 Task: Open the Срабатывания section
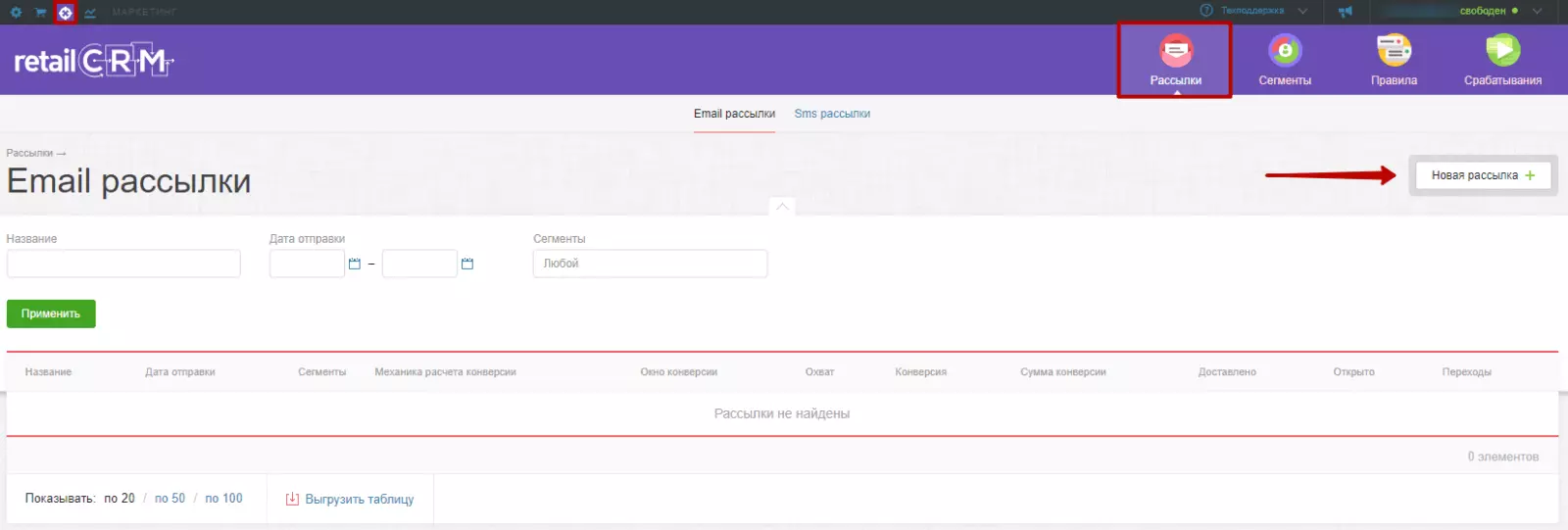click(x=1502, y=60)
